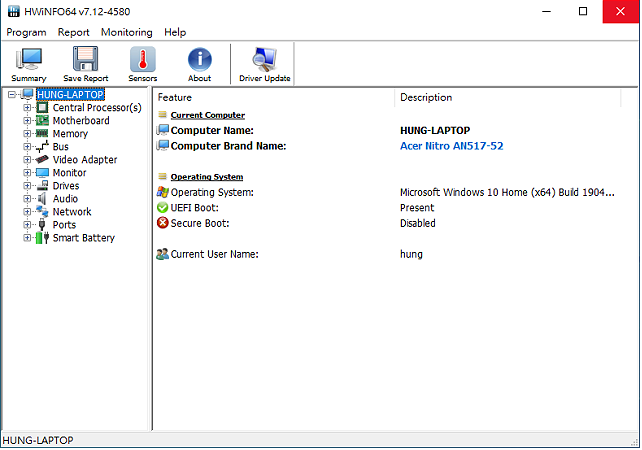Click the Operating System Windows flag icon

point(163,192)
